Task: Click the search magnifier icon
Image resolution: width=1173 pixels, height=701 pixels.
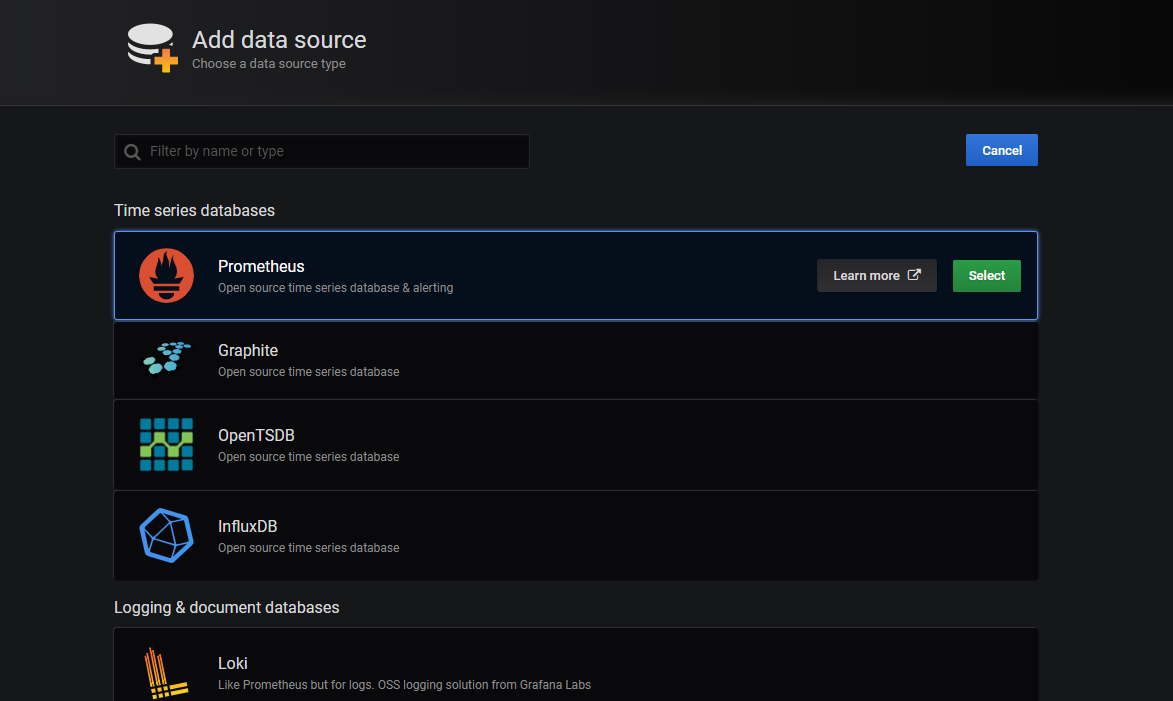Action: click(x=132, y=152)
